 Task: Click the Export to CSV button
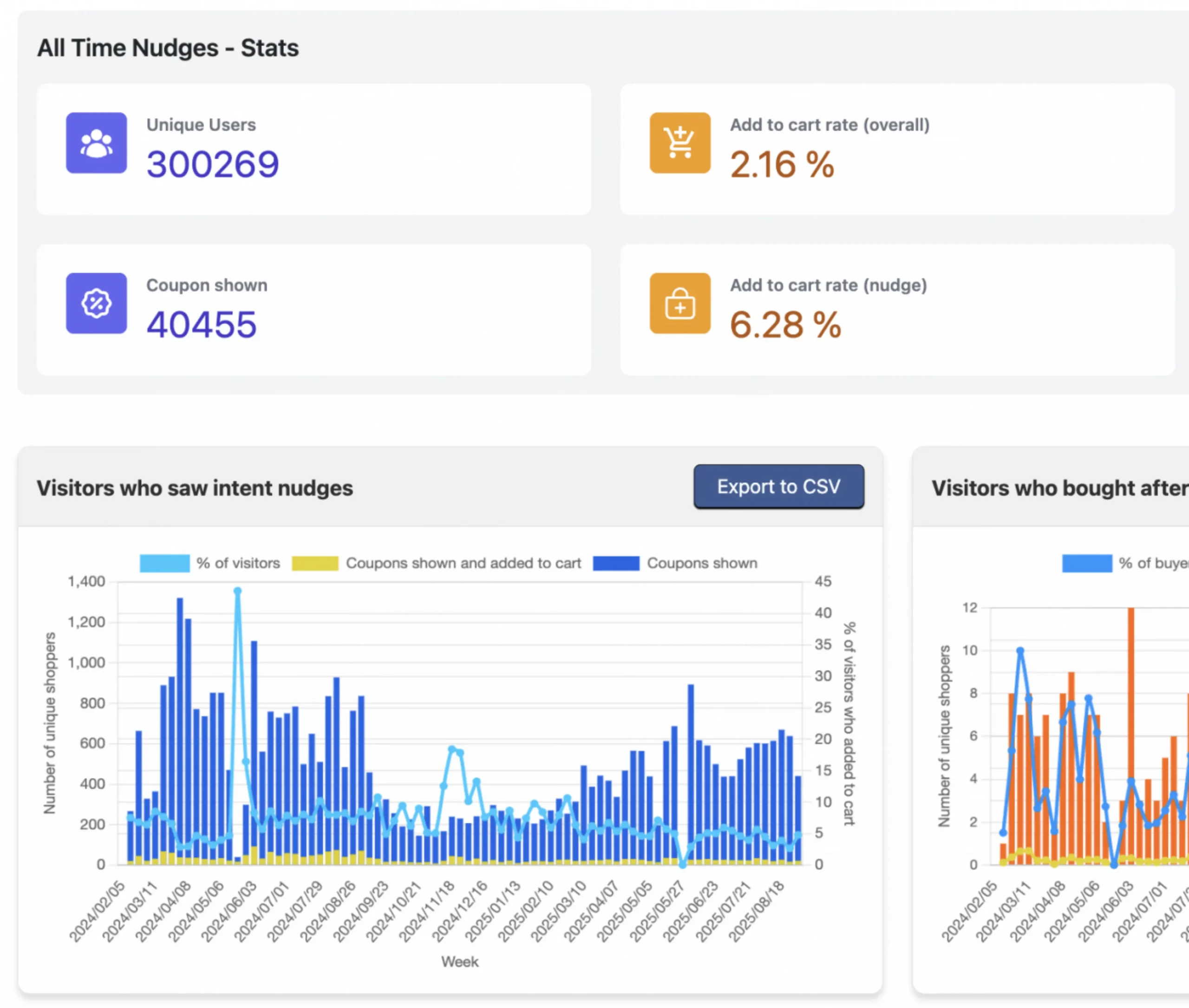point(778,486)
